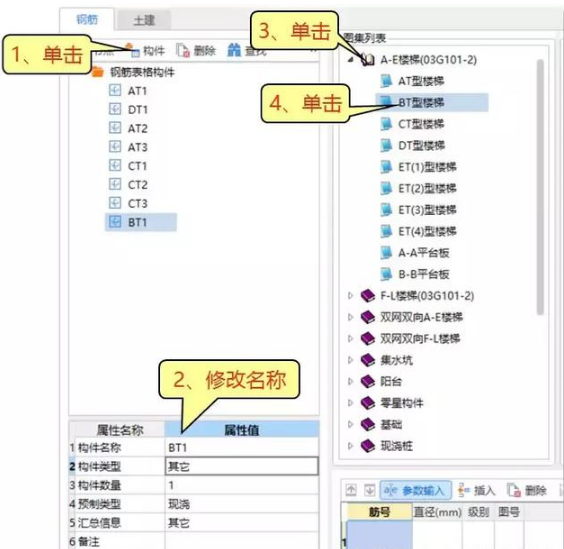564x549 pixels.
Task: Click the 属性值 column header
Action: pyautogui.click(x=242, y=430)
